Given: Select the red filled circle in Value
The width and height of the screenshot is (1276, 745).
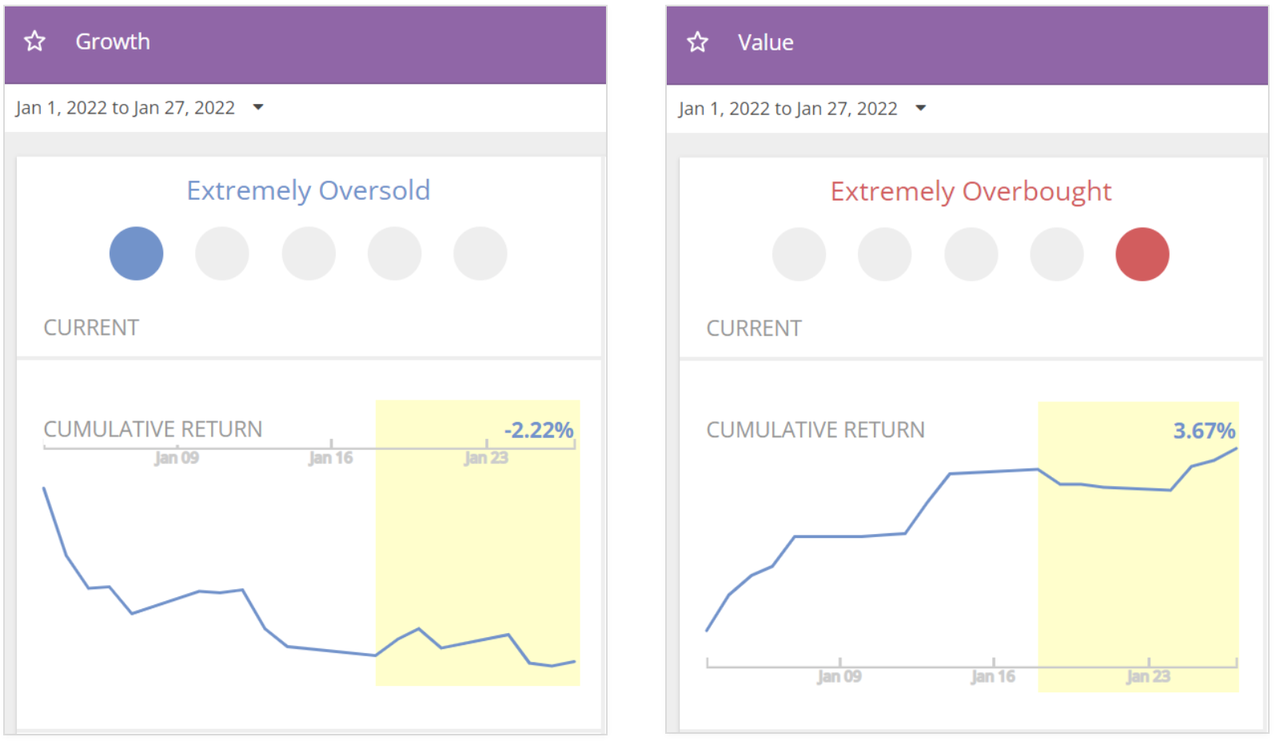Looking at the screenshot, I should pos(1142,254).
